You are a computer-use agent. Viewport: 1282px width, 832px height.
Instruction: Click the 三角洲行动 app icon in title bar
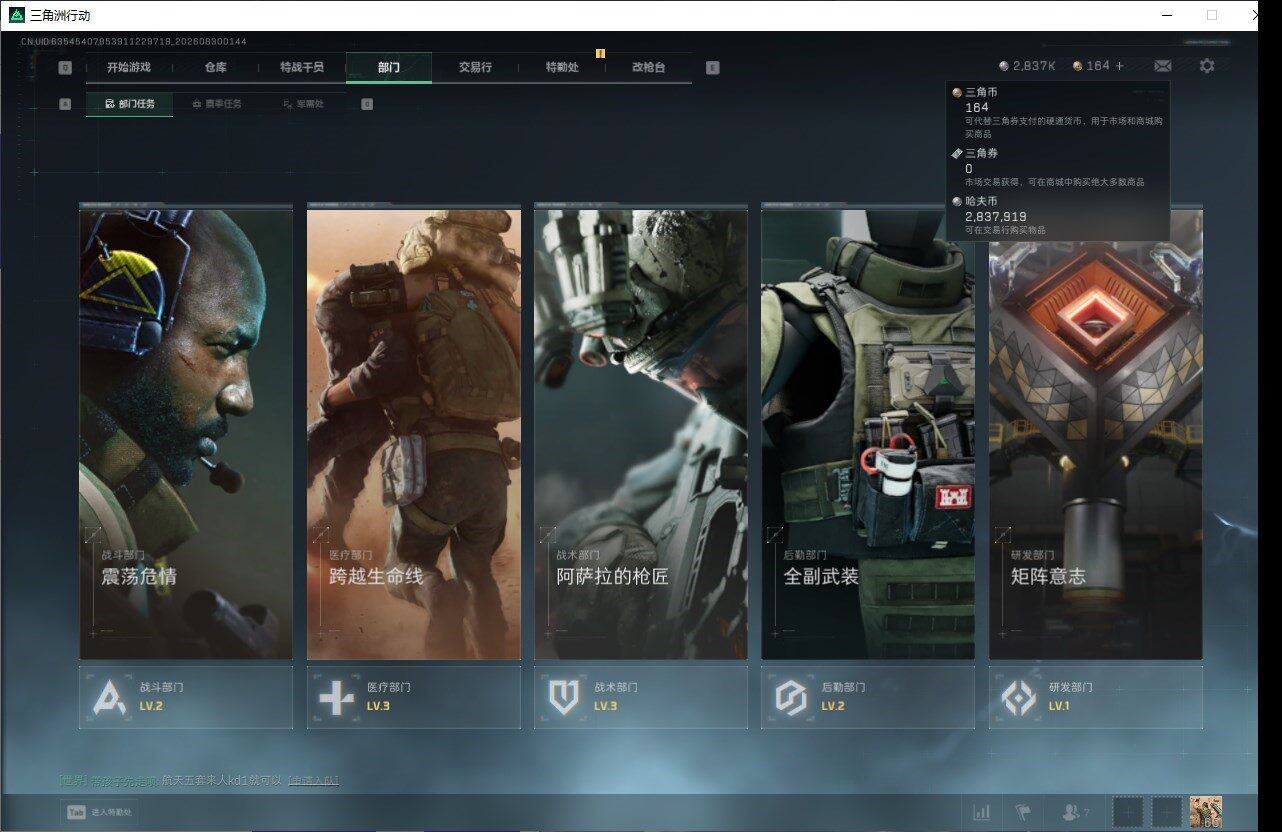coord(16,15)
